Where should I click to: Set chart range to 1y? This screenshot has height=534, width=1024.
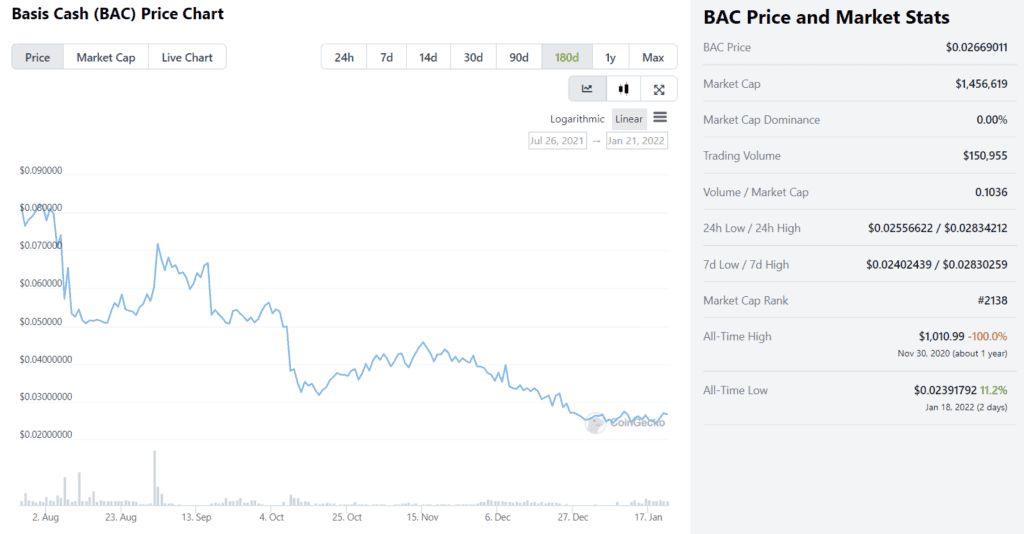(x=611, y=57)
